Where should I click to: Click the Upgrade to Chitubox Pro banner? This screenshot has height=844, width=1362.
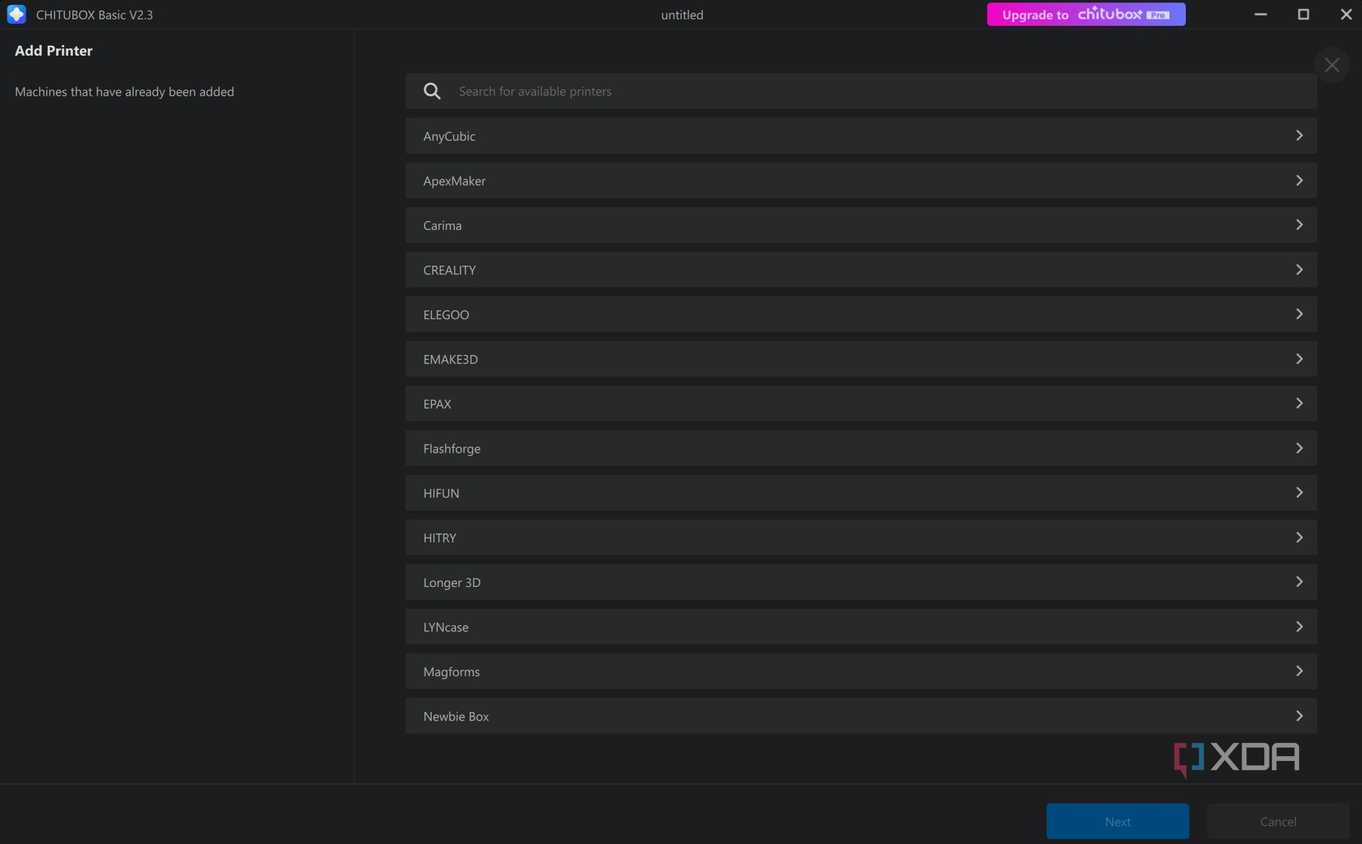(x=1086, y=14)
